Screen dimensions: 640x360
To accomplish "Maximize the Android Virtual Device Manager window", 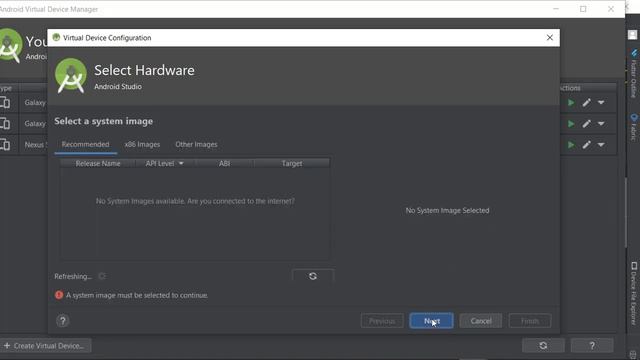I will click(583, 9).
